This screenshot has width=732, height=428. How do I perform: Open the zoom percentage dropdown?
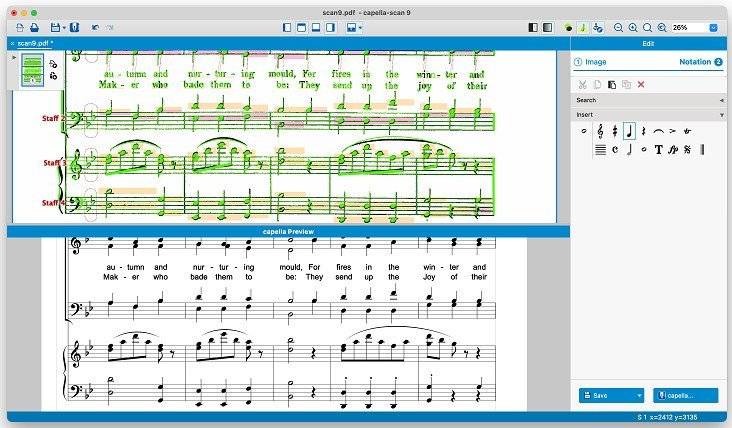tap(713, 27)
